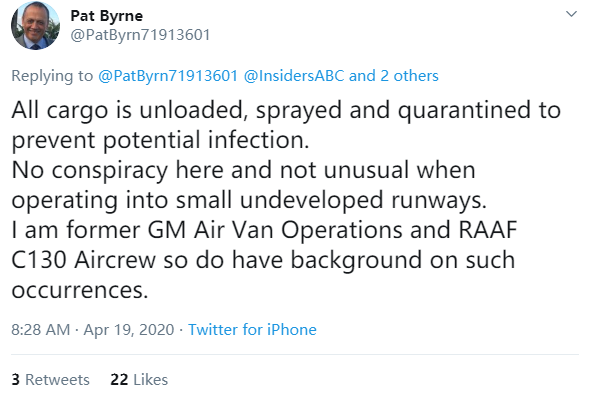Click the 8:28 AM timestamp

[41, 330]
